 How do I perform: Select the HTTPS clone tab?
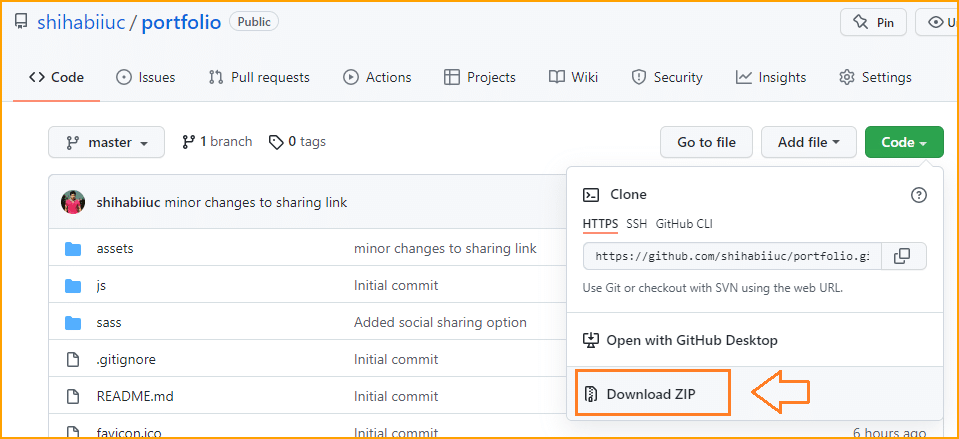pos(600,224)
